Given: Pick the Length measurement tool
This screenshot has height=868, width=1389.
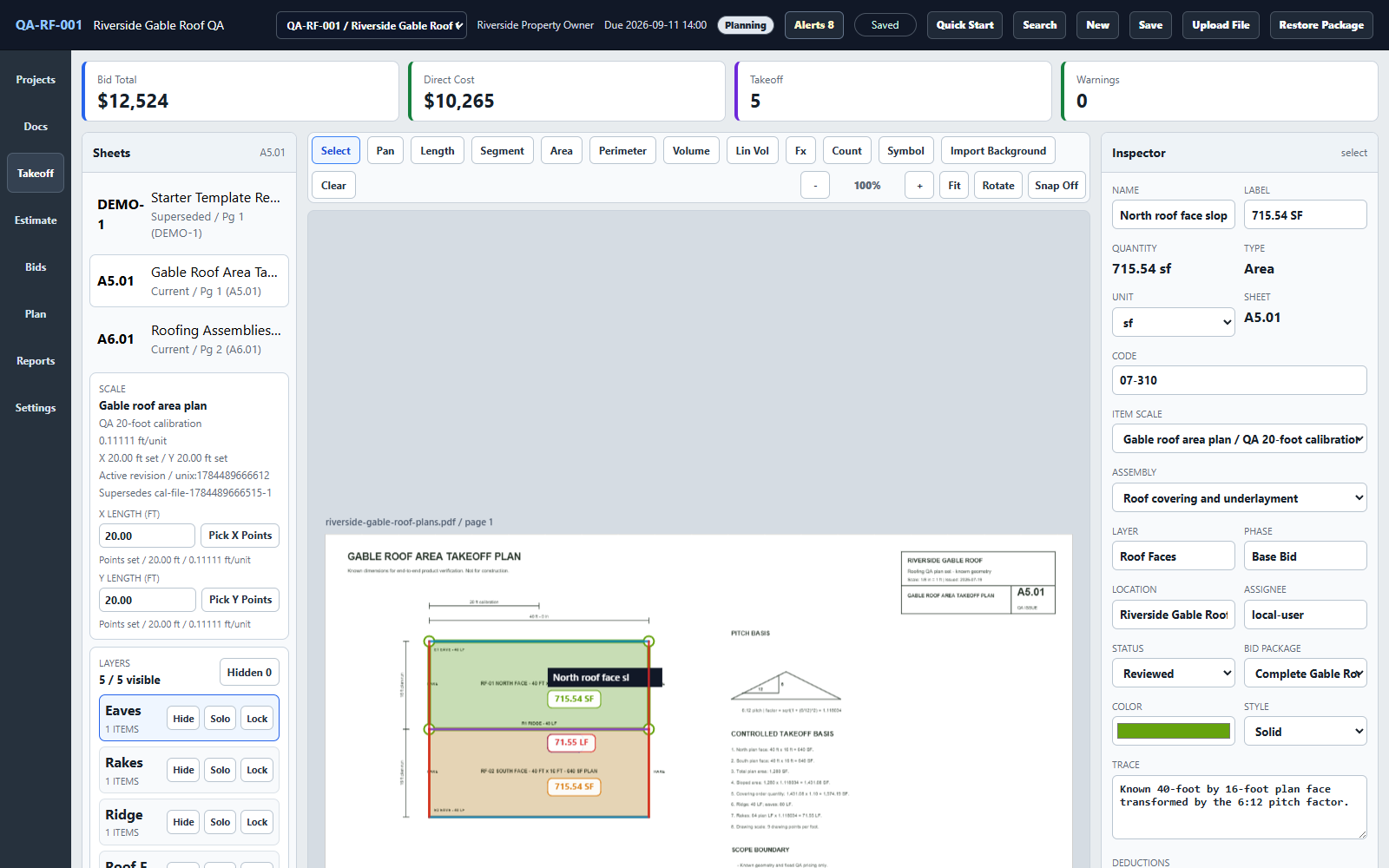Looking at the screenshot, I should click(438, 151).
